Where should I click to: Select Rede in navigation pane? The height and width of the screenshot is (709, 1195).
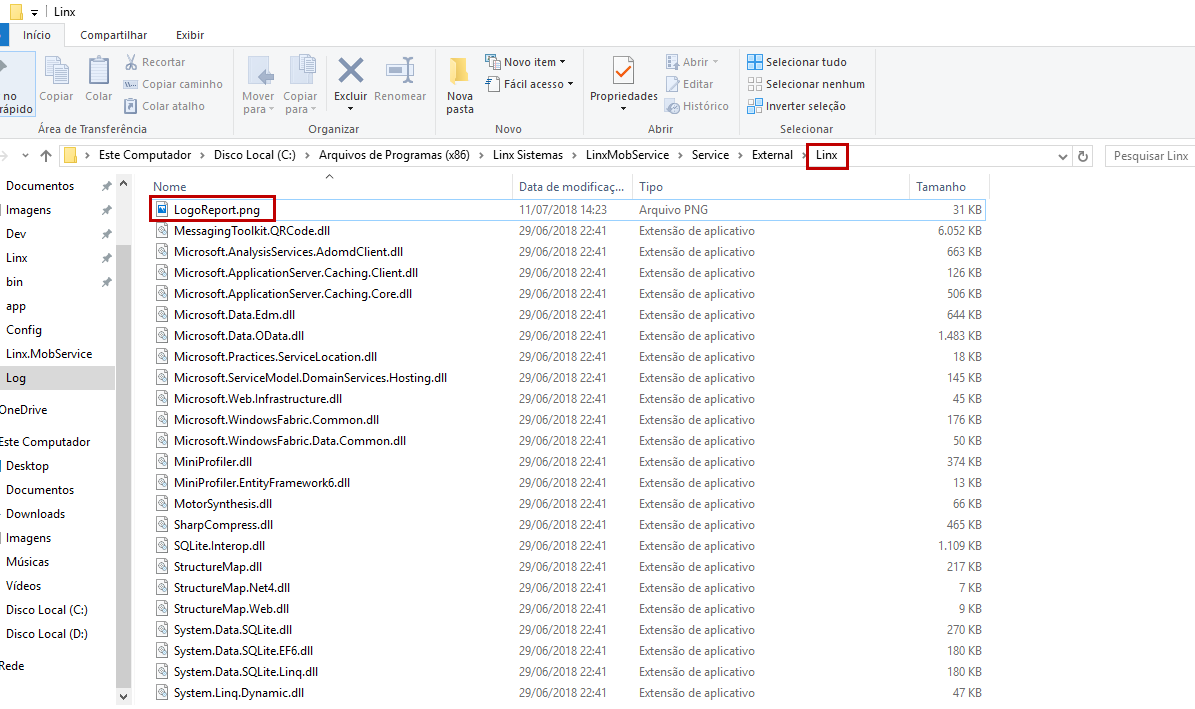click(x=12, y=666)
